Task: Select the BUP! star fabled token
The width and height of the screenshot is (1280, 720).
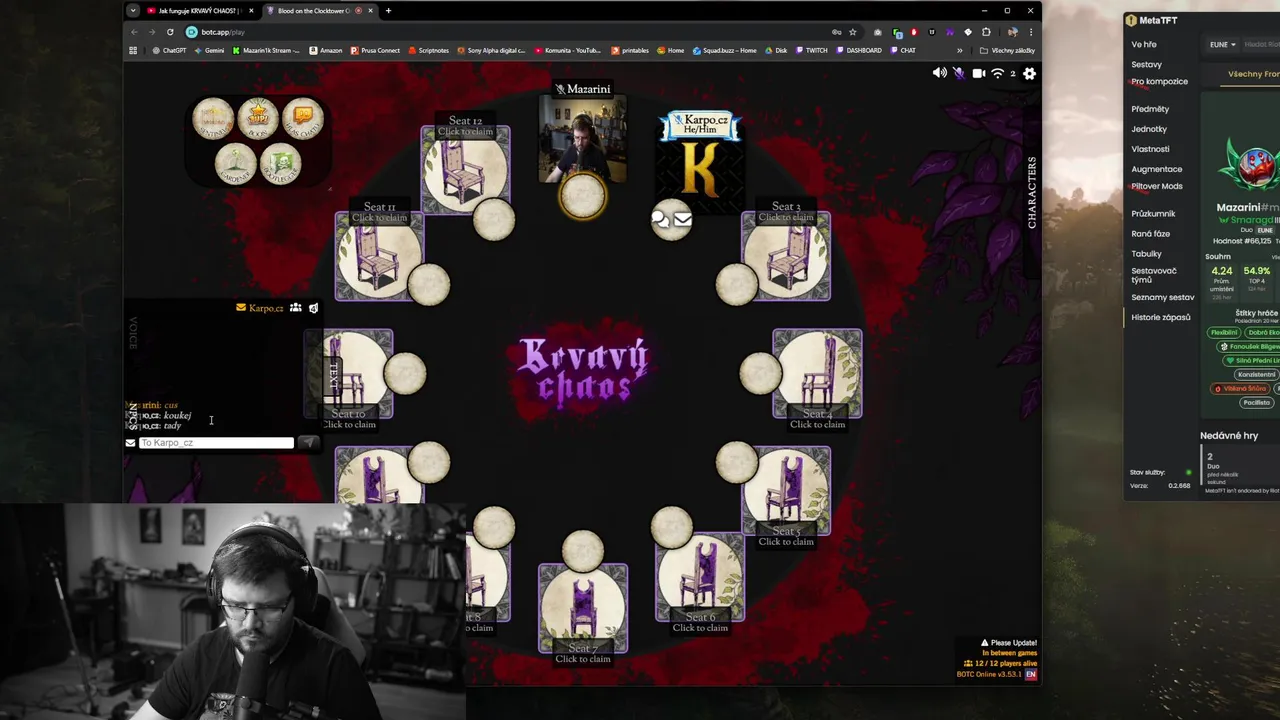Action: 258,120
